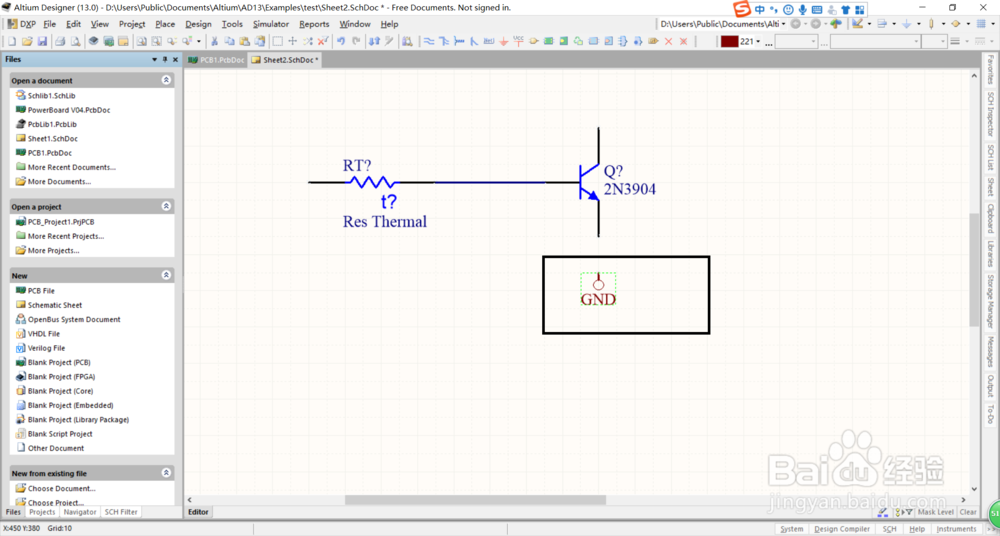
Task: Open Schlib1.SchLib document
Action: [52, 96]
